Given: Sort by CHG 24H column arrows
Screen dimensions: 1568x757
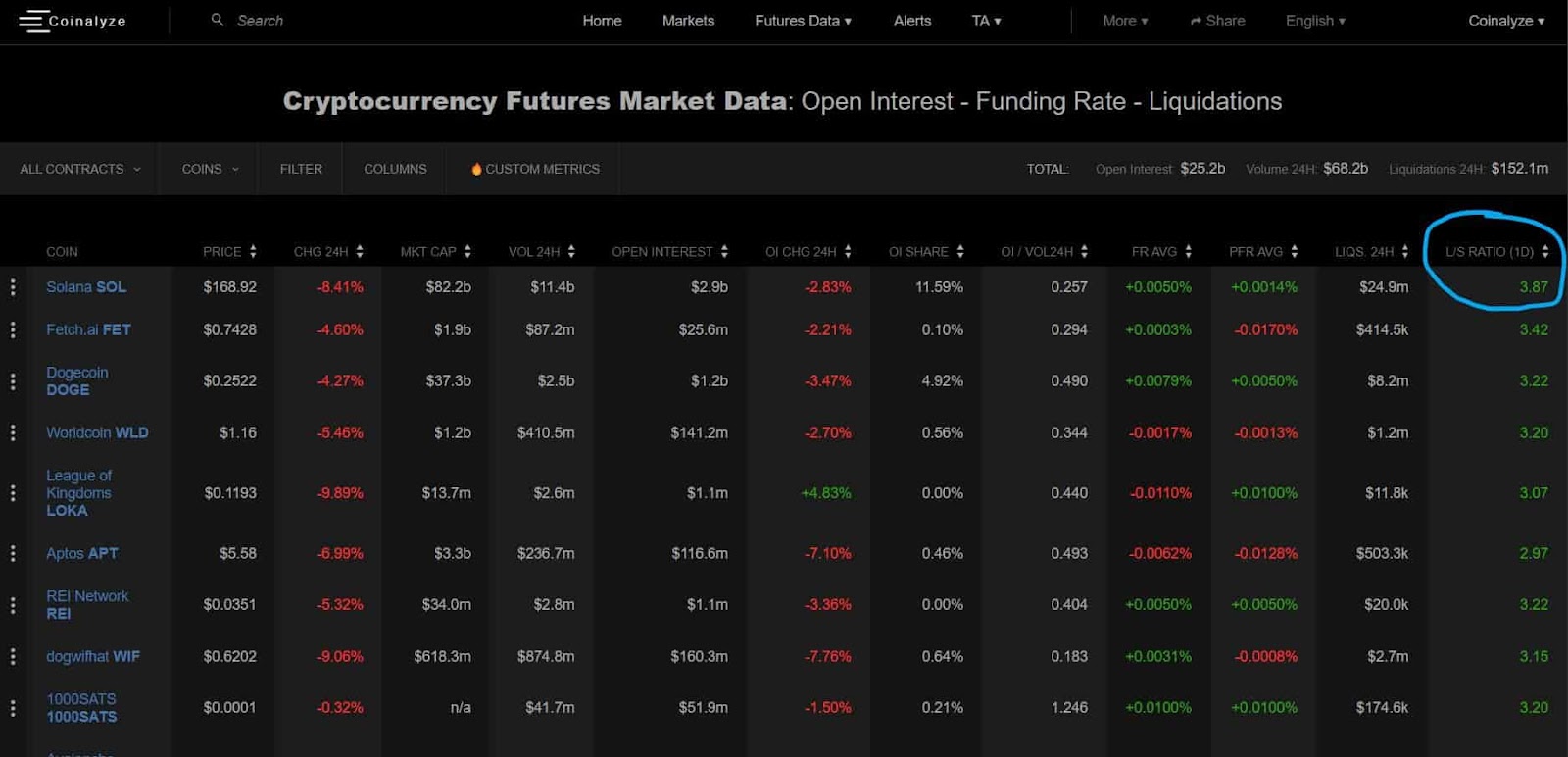Looking at the screenshot, I should pyautogui.click(x=360, y=252).
